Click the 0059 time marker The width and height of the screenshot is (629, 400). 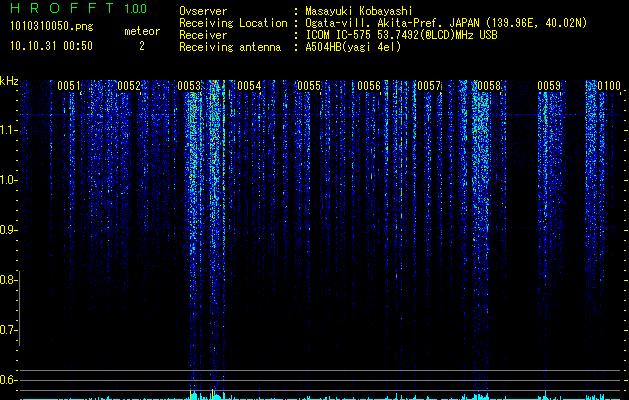click(549, 86)
